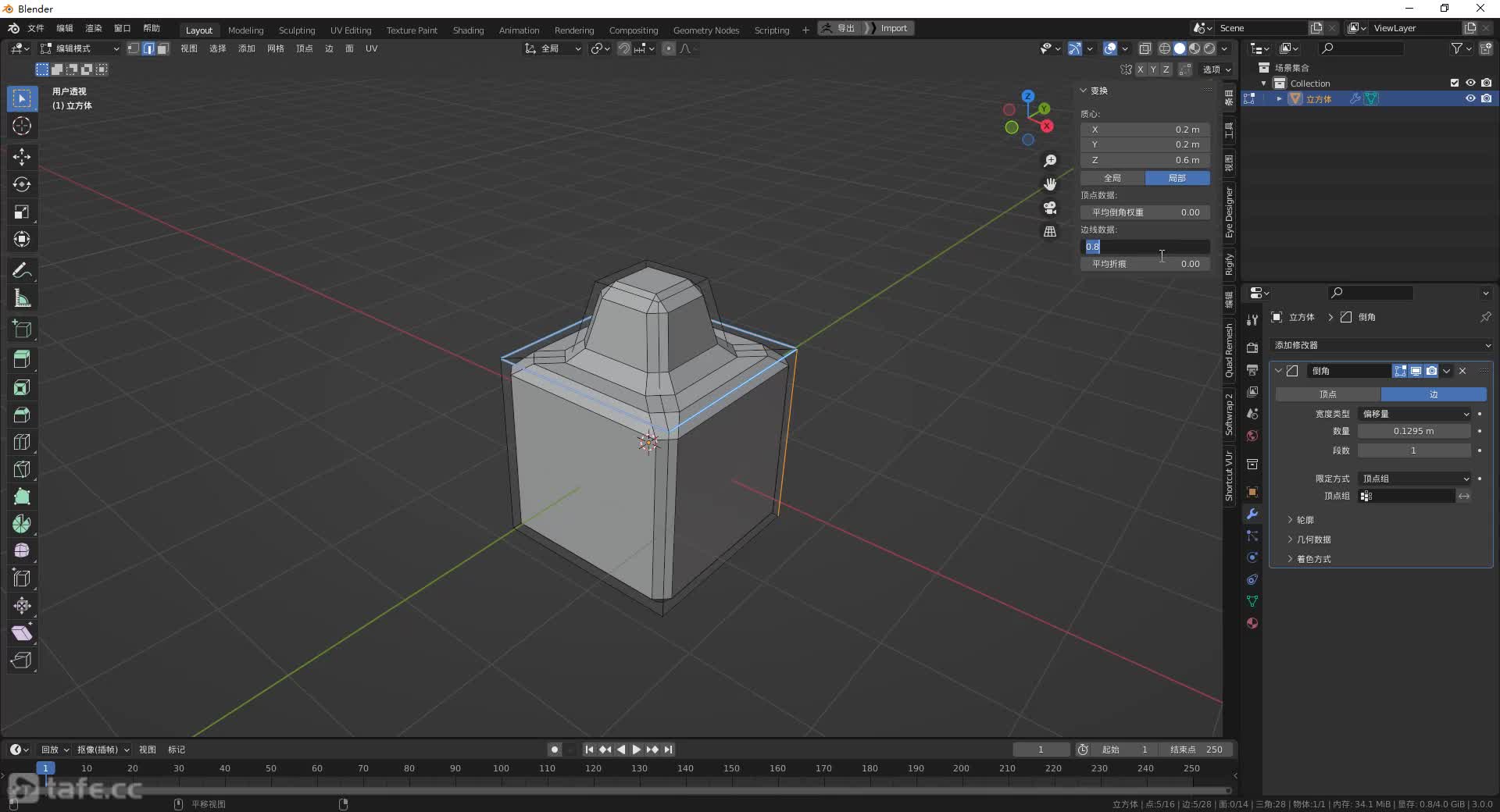Switch orthographic/perspective grid icon

pyautogui.click(x=1050, y=232)
